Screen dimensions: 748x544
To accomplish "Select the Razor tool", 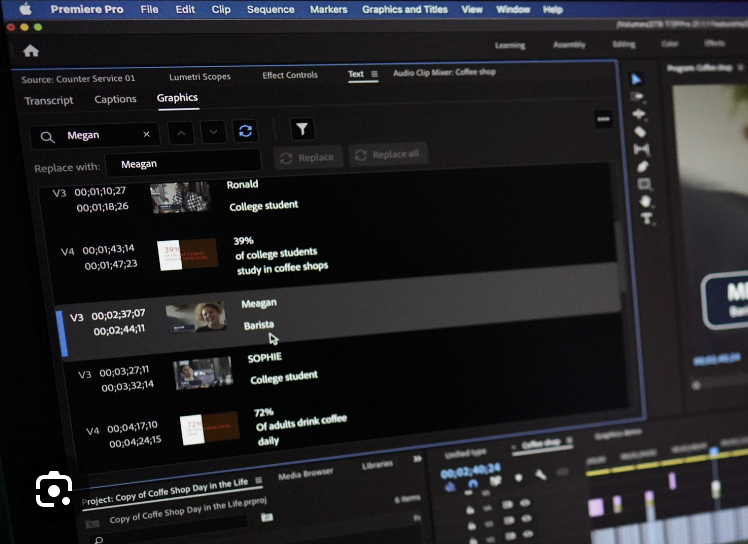I will (640, 131).
